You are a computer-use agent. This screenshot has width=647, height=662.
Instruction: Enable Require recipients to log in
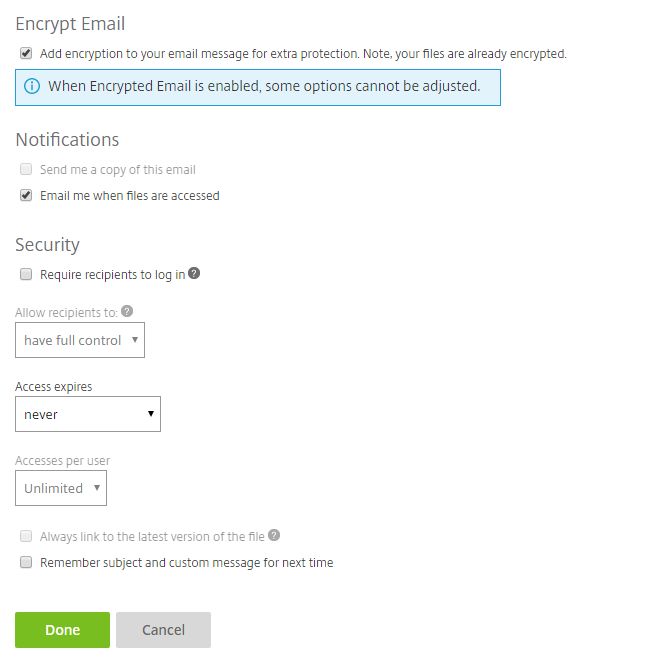click(26, 274)
